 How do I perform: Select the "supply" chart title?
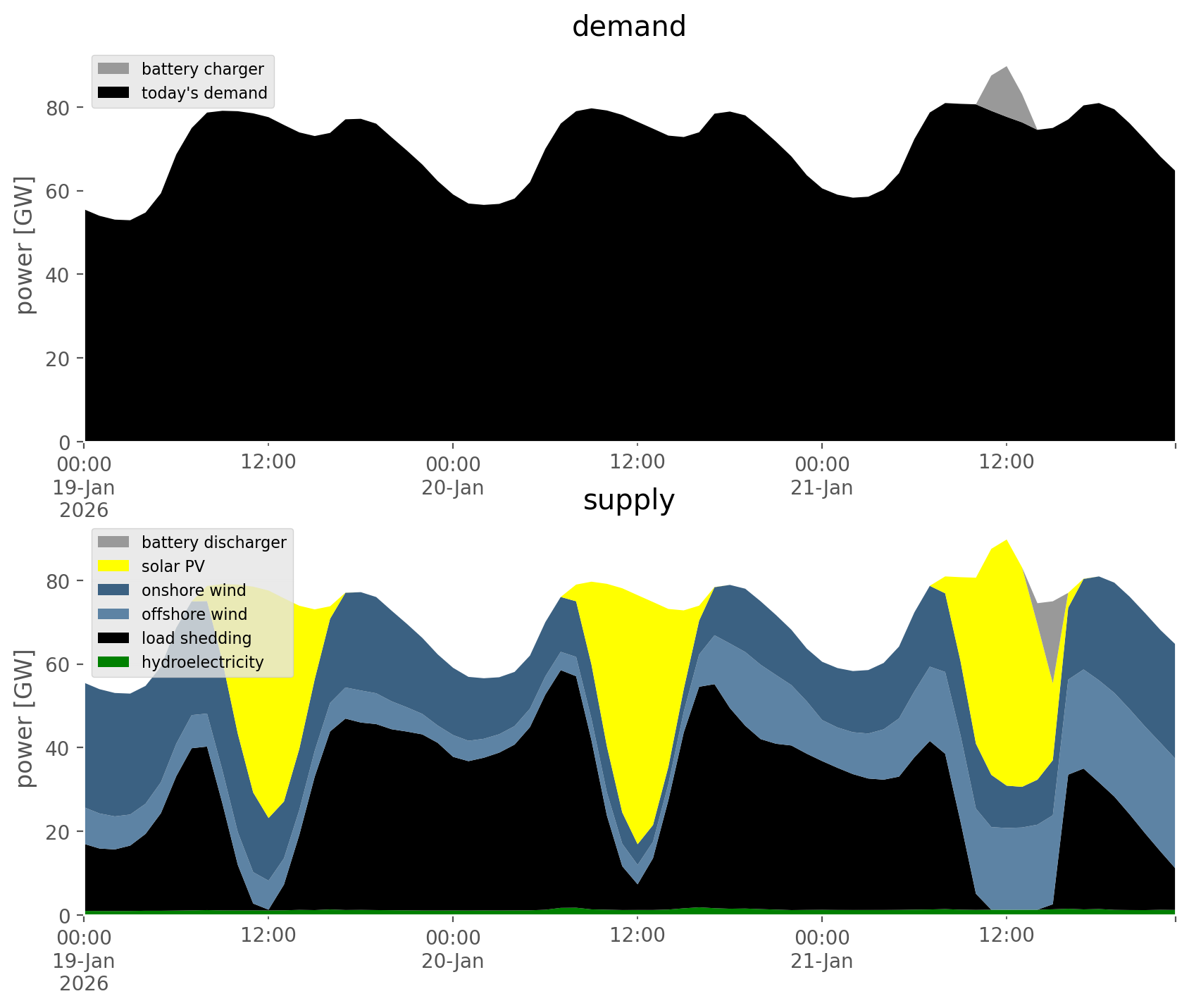(x=628, y=500)
